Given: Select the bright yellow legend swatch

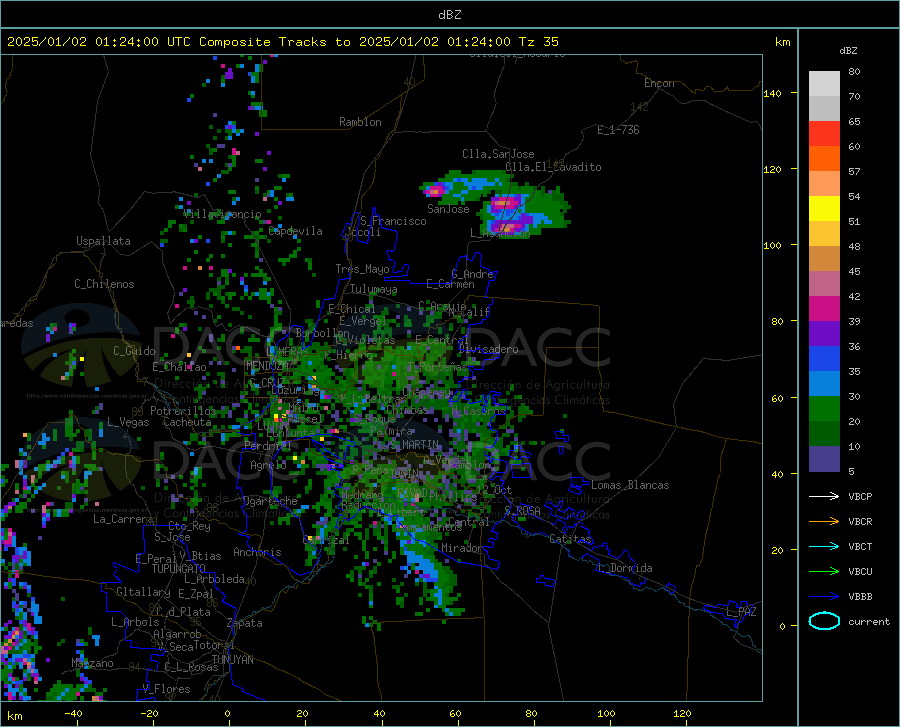Looking at the screenshot, I should point(824,208).
